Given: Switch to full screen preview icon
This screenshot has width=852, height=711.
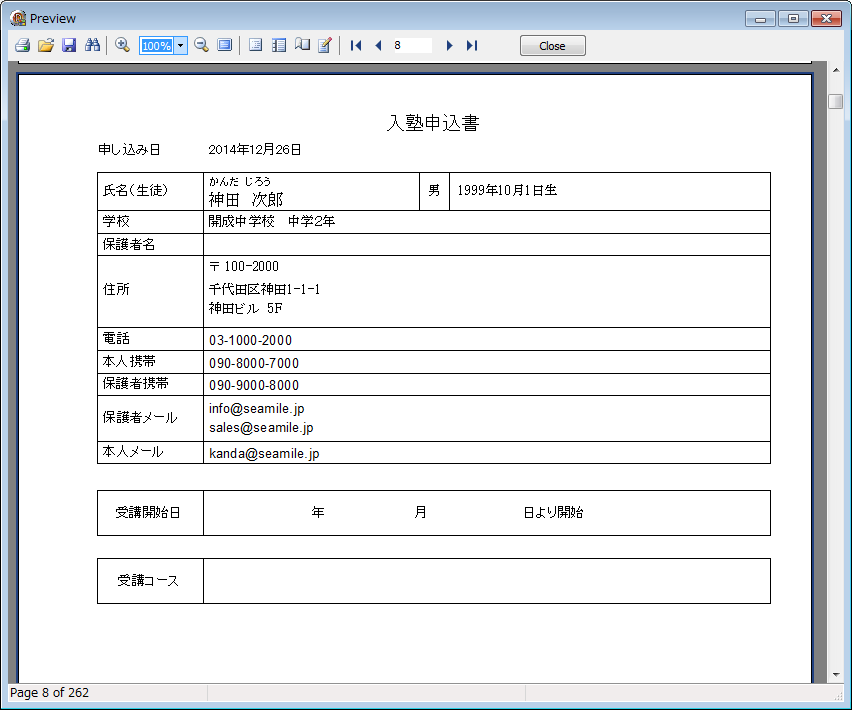Looking at the screenshot, I should click(225, 46).
